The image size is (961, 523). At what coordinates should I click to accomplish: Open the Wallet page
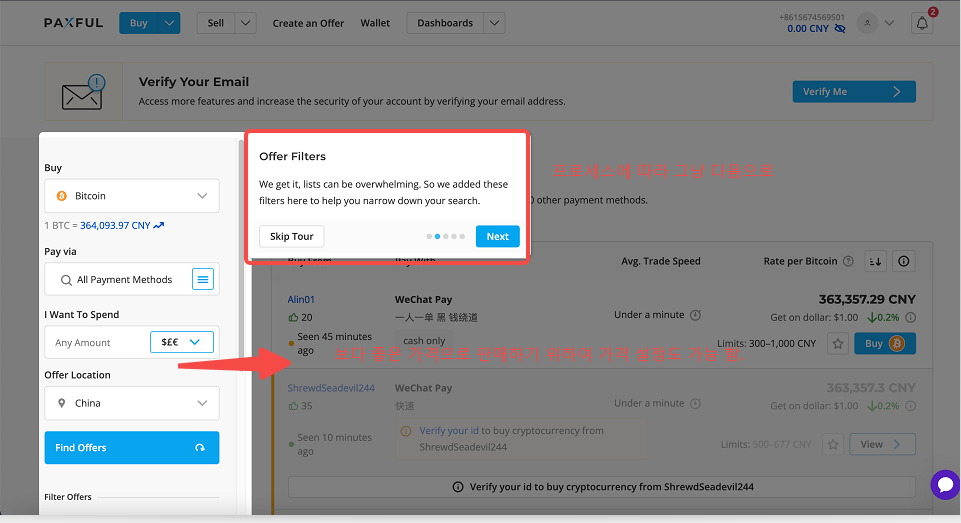375,23
